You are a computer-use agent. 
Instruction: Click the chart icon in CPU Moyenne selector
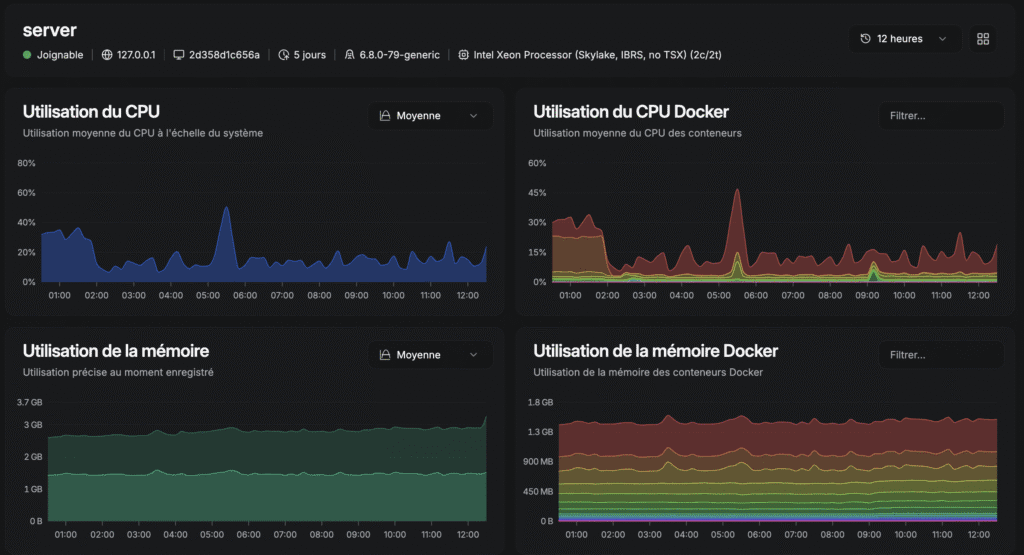point(385,116)
